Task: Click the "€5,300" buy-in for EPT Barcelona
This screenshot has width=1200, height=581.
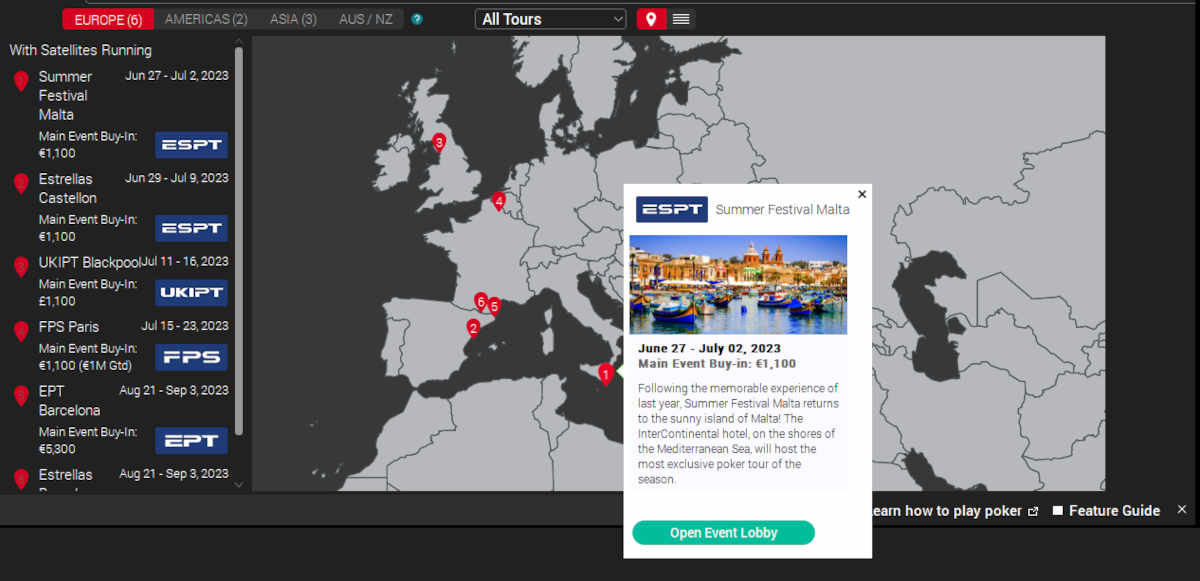Action: pyautogui.click(x=57, y=448)
